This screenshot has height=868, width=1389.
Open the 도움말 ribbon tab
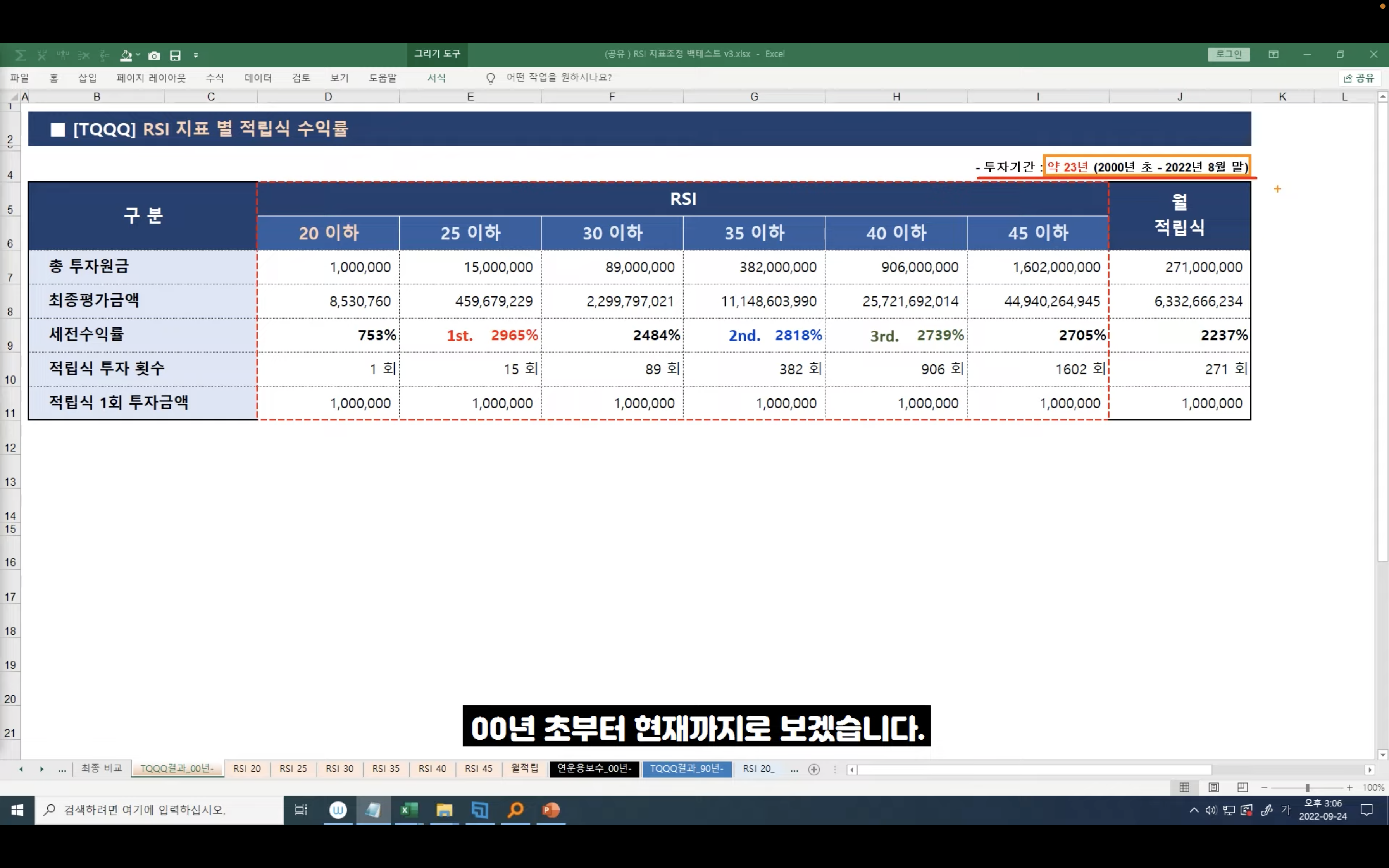pyautogui.click(x=382, y=77)
